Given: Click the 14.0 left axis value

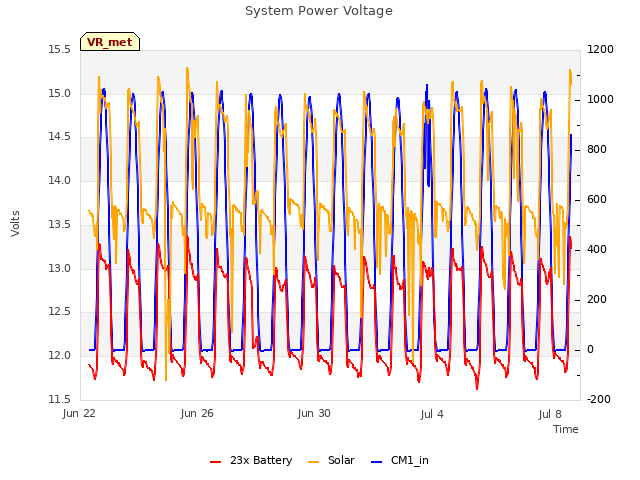Looking at the screenshot, I should pos(60,180).
